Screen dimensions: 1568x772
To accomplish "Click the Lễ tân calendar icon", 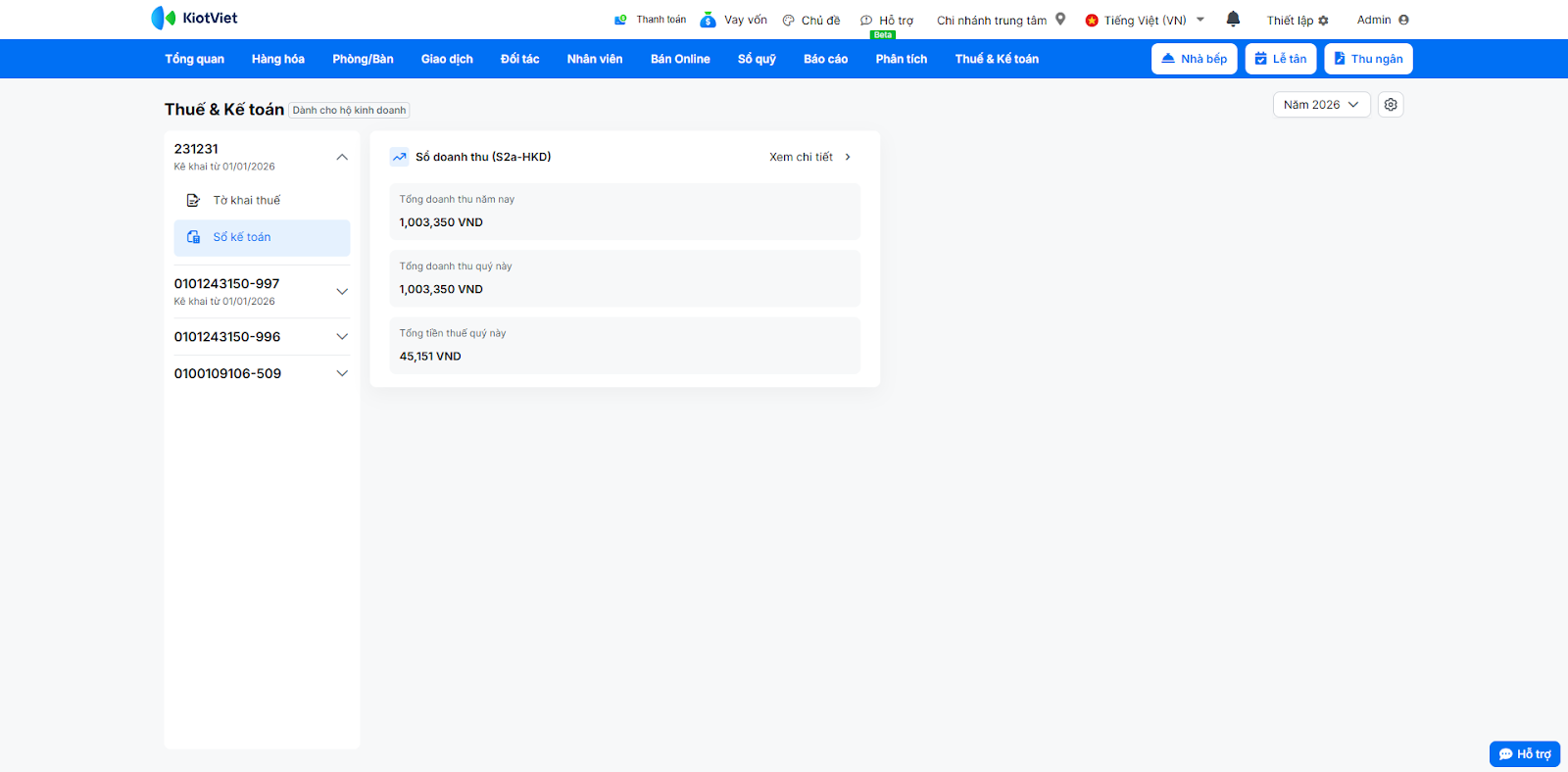I will [x=1261, y=59].
